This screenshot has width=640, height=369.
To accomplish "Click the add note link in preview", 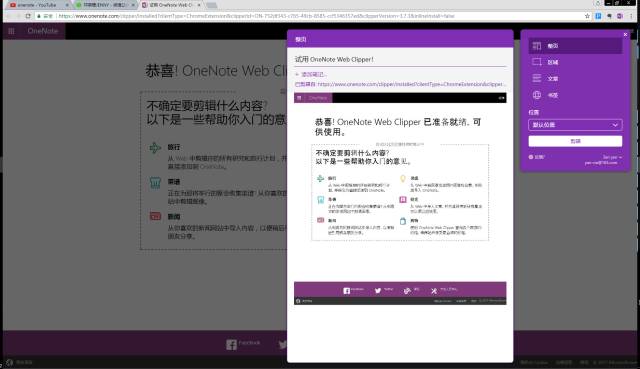I will (310, 74).
